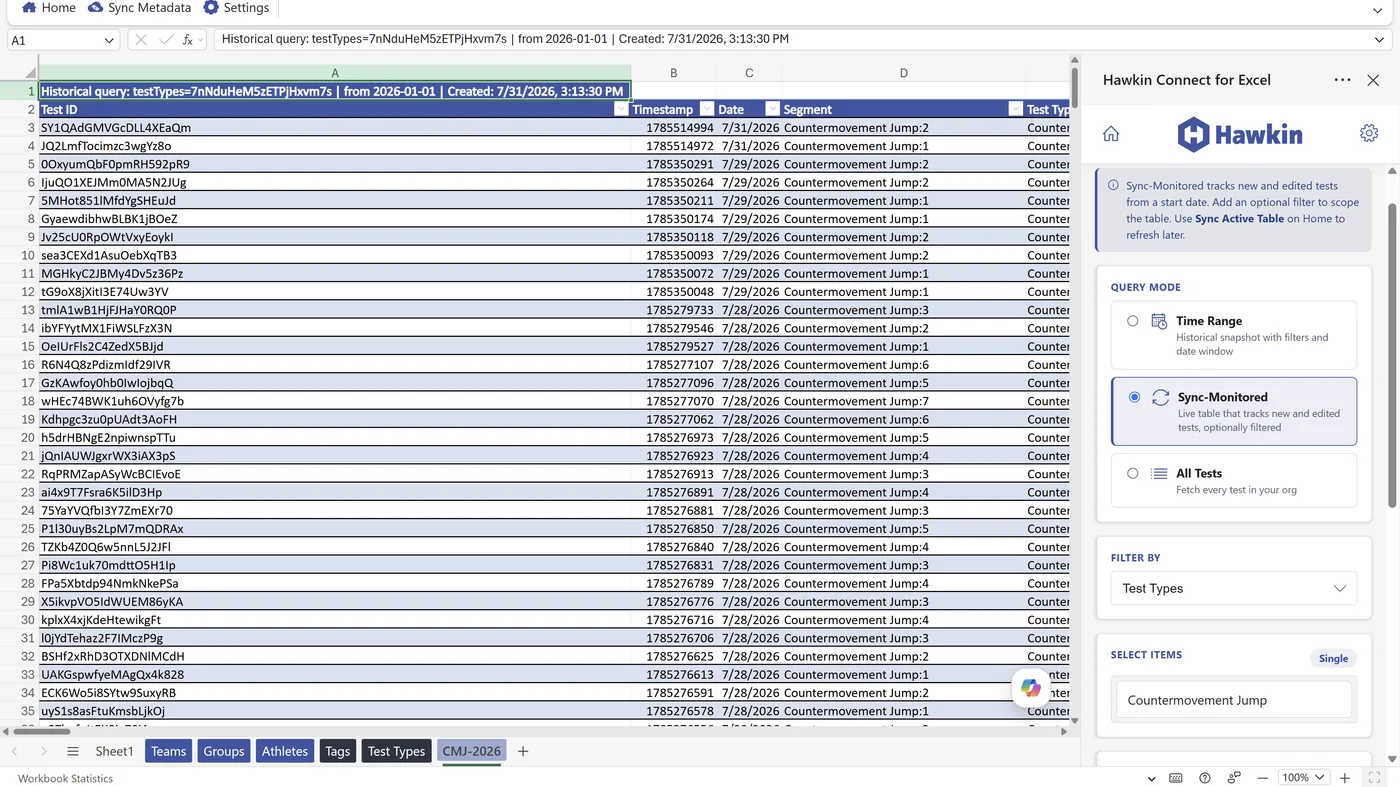Screen dimensions: 1400x787
Task: Switch to the Teams sheet tab
Action: tap(168, 751)
